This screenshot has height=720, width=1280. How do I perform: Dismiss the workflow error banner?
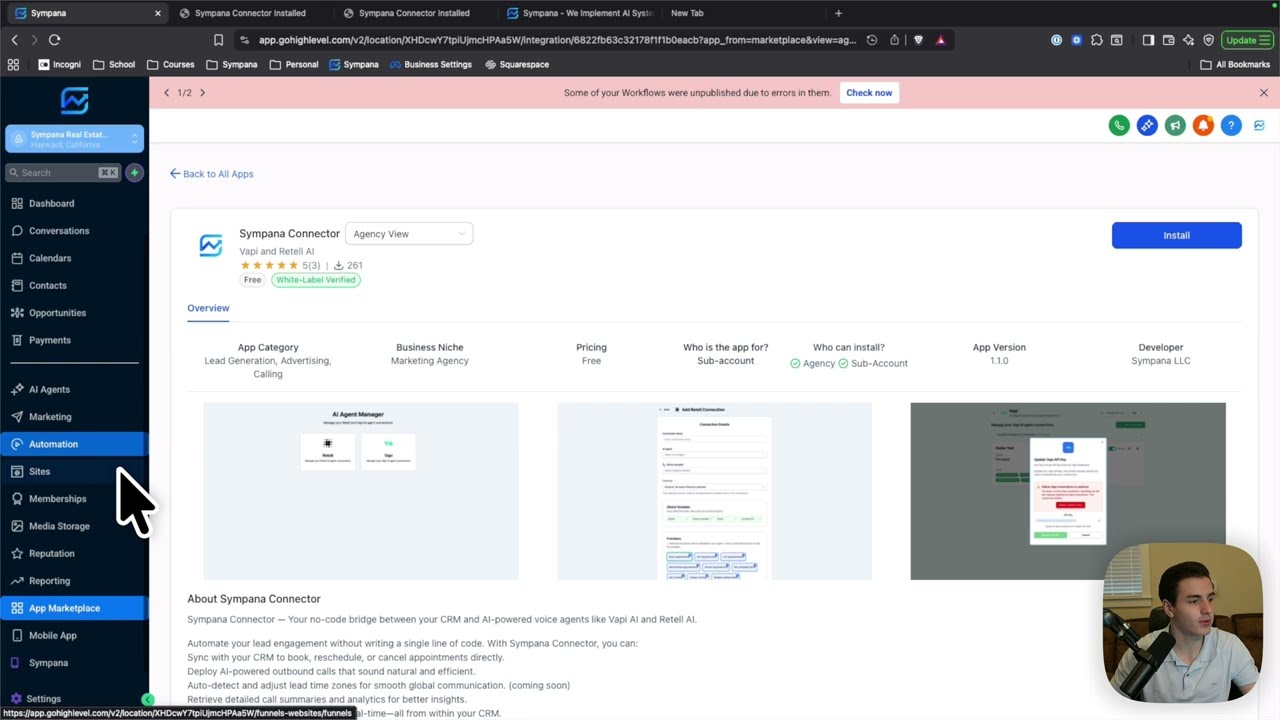1264,93
